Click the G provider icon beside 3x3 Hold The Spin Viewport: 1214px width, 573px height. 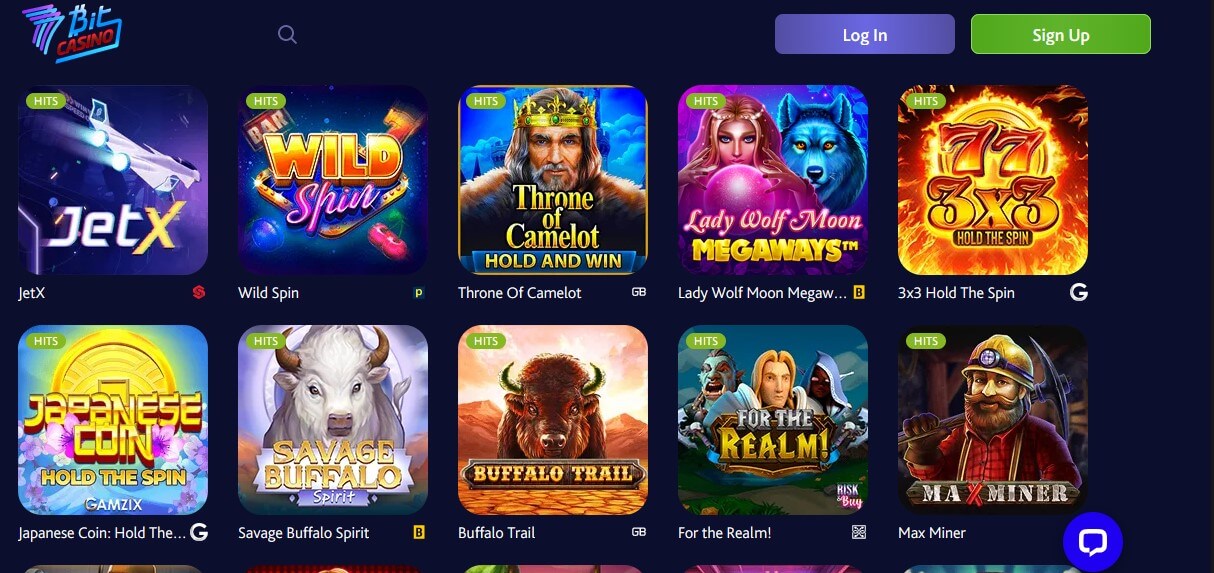[1078, 293]
